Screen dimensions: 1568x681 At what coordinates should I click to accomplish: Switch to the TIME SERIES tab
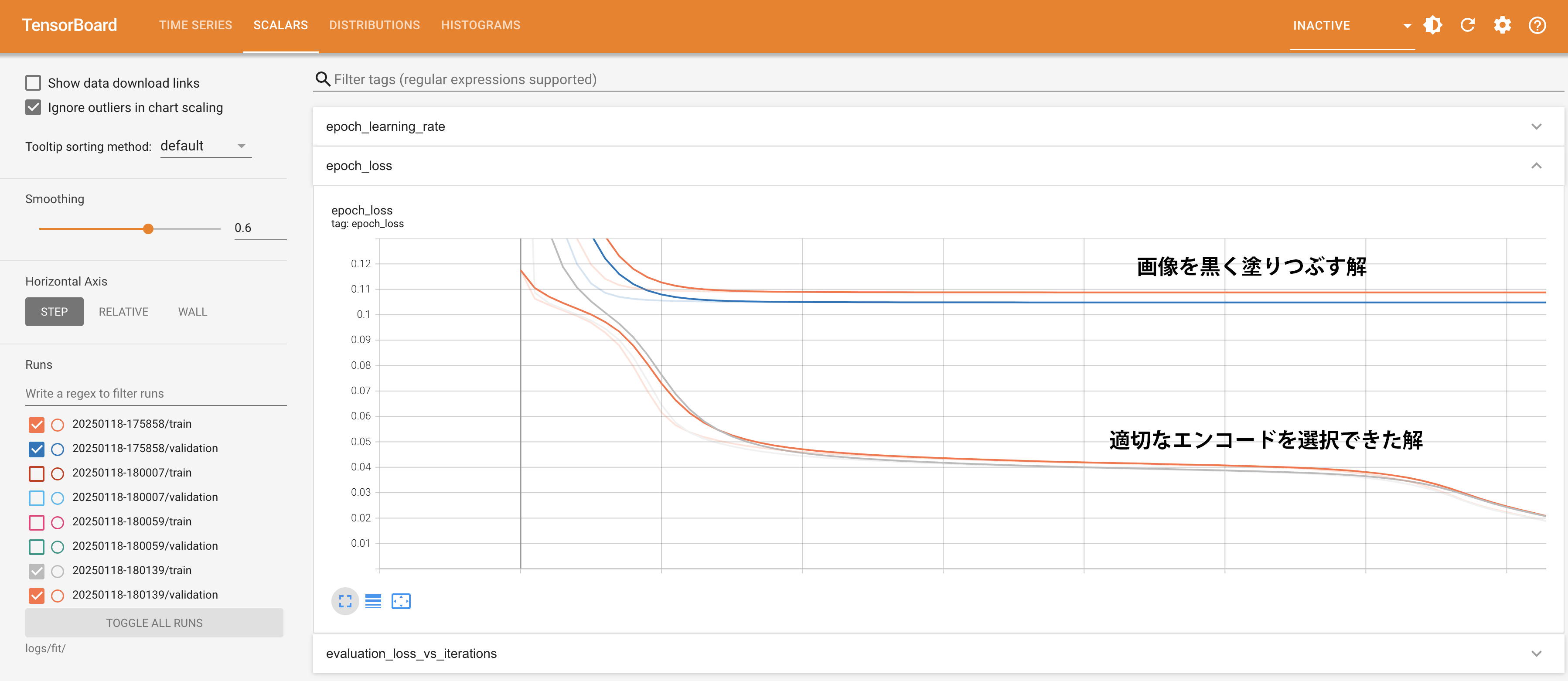(x=195, y=25)
